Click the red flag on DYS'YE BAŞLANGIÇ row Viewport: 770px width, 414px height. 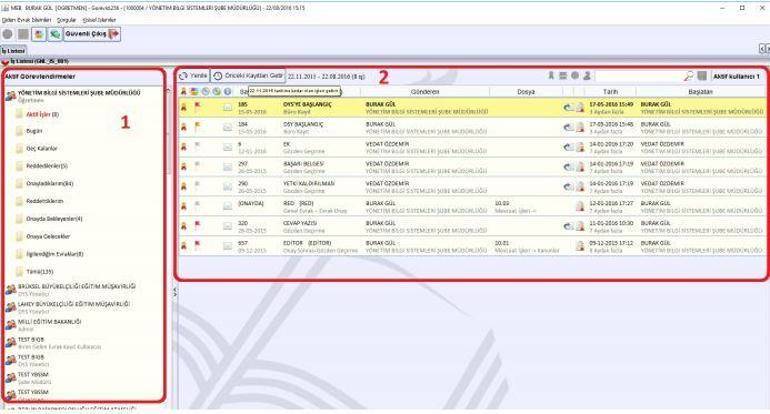tap(198, 104)
